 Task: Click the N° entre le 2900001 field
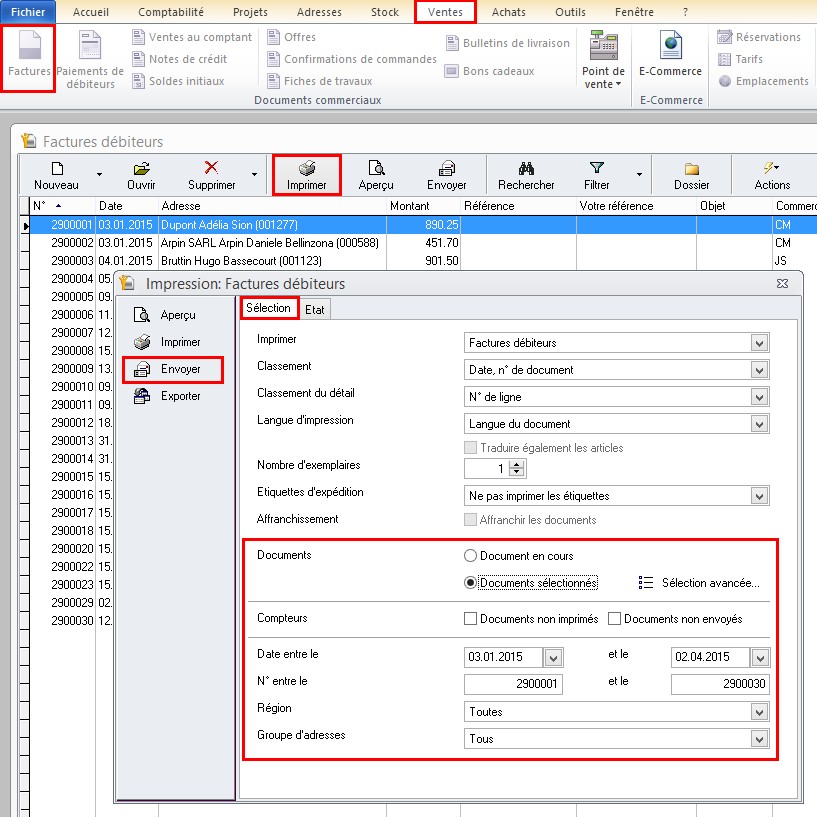513,684
